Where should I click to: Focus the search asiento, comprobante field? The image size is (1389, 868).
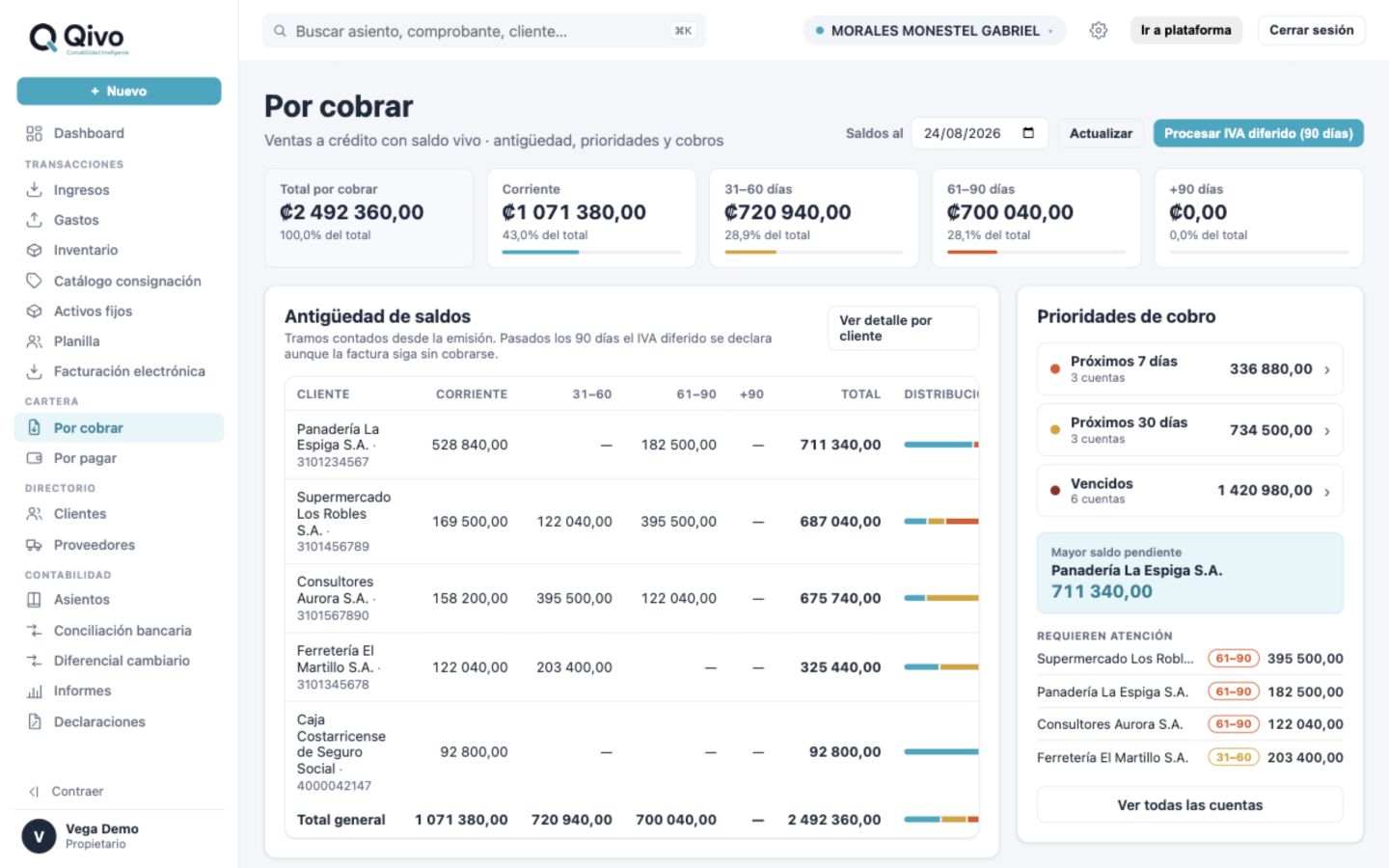(484, 31)
